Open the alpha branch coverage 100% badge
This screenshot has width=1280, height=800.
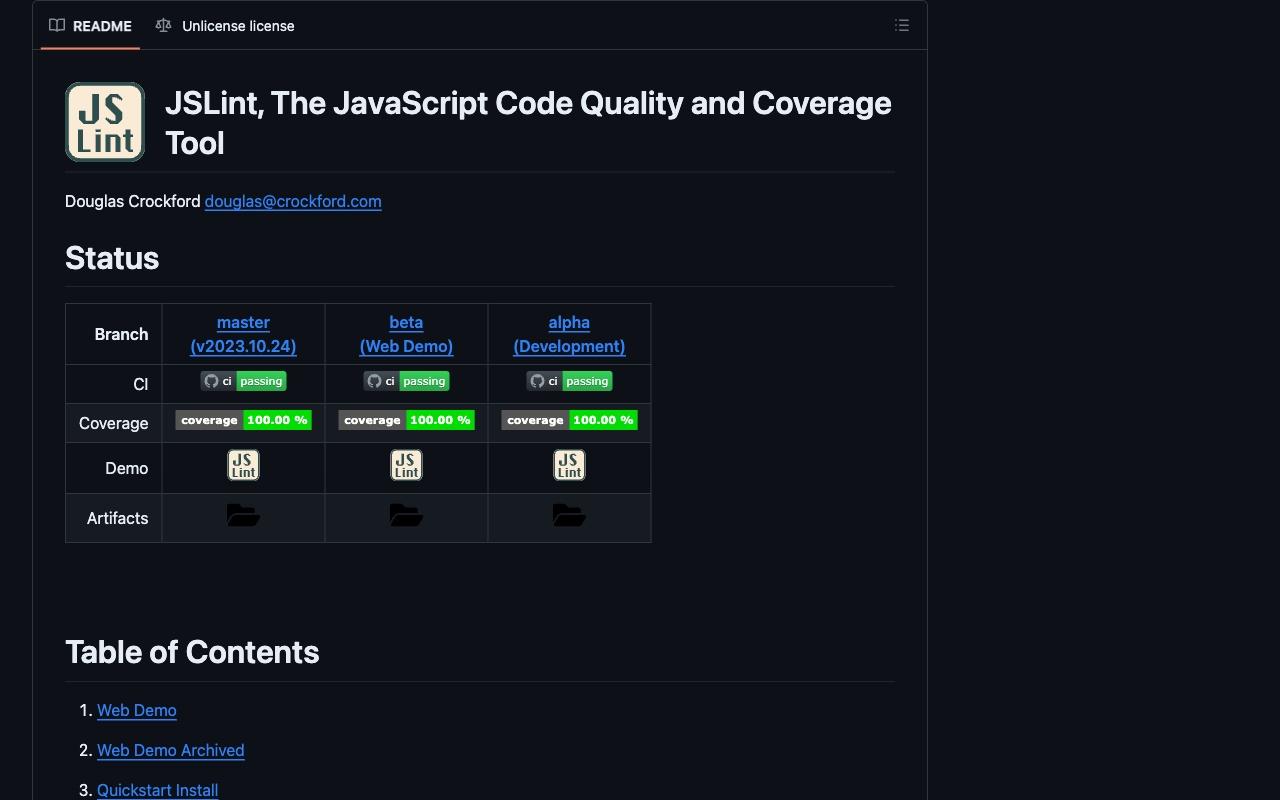(x=569, y=420)
